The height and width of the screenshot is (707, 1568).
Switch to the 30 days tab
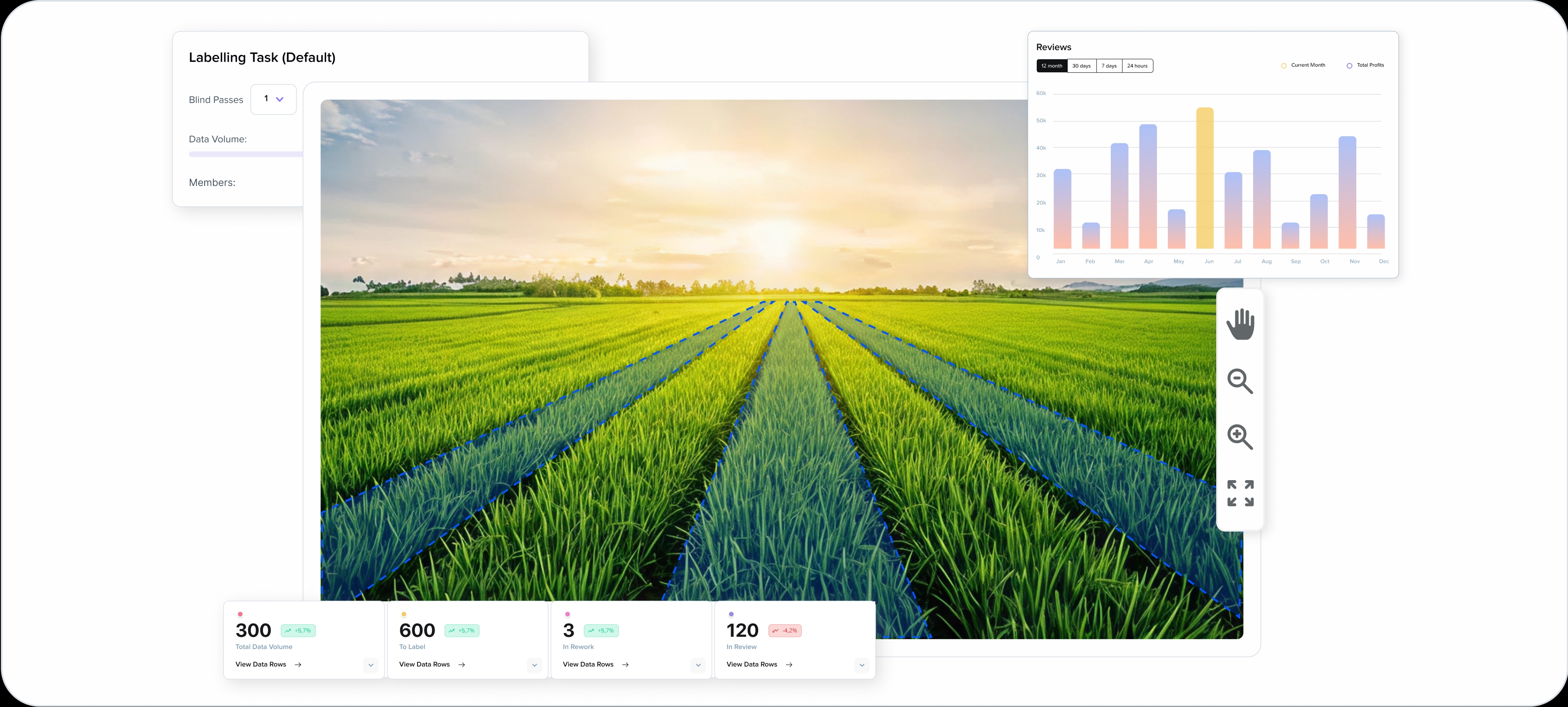tap(1081, 66)
